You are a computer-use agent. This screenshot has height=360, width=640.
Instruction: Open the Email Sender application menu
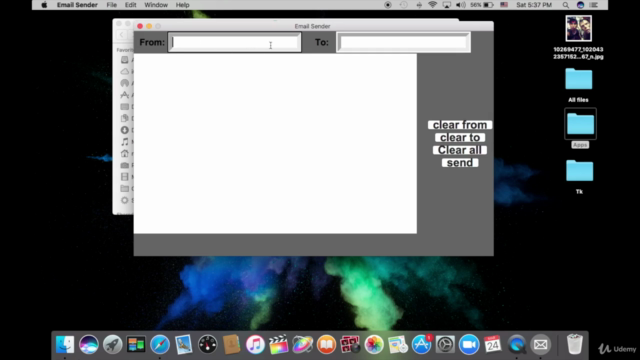click(77, 5)
